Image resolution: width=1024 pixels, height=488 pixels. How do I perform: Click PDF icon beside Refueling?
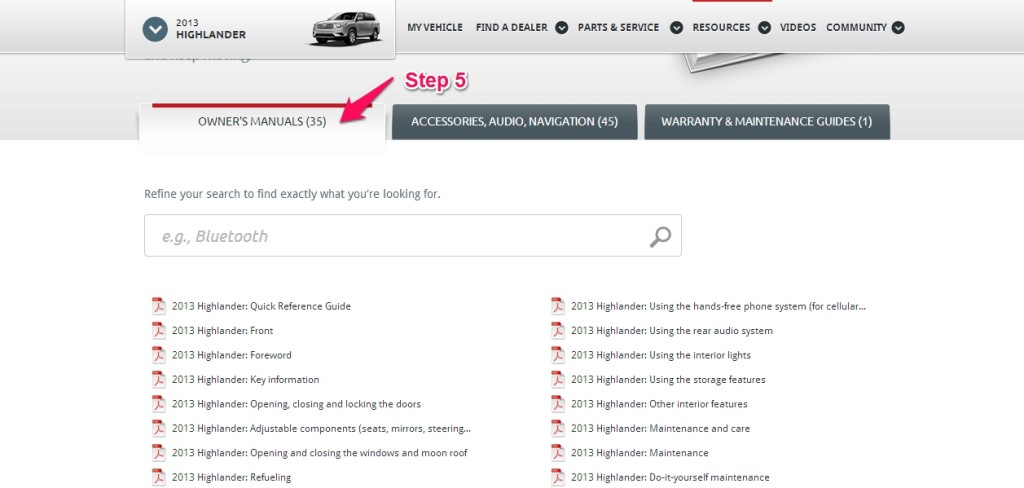[159, 478]
